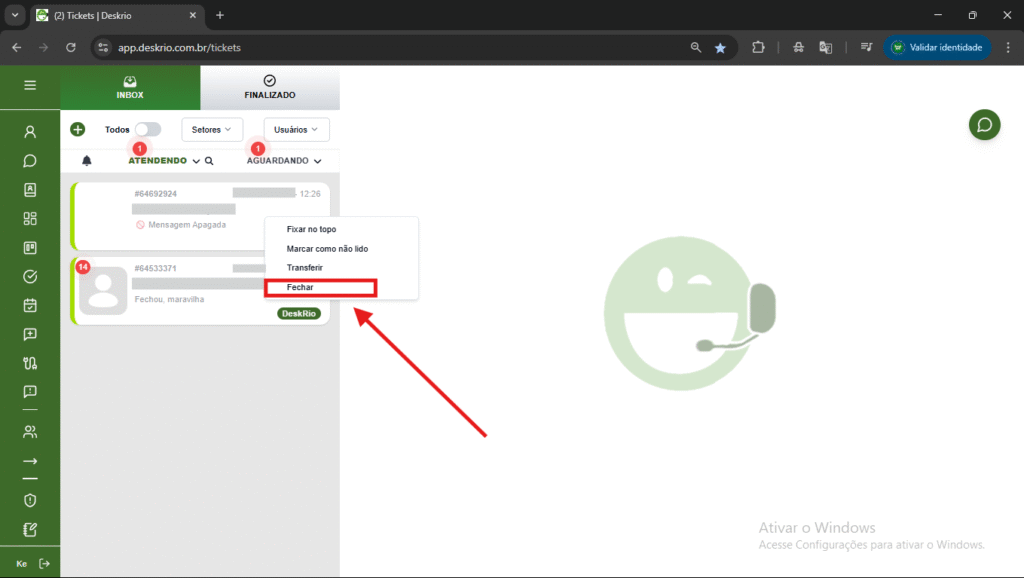Viewport: 1024px width, 578px height.
Task: Click the browser zoom magnifier icon
Action: [x=696, y=48]
